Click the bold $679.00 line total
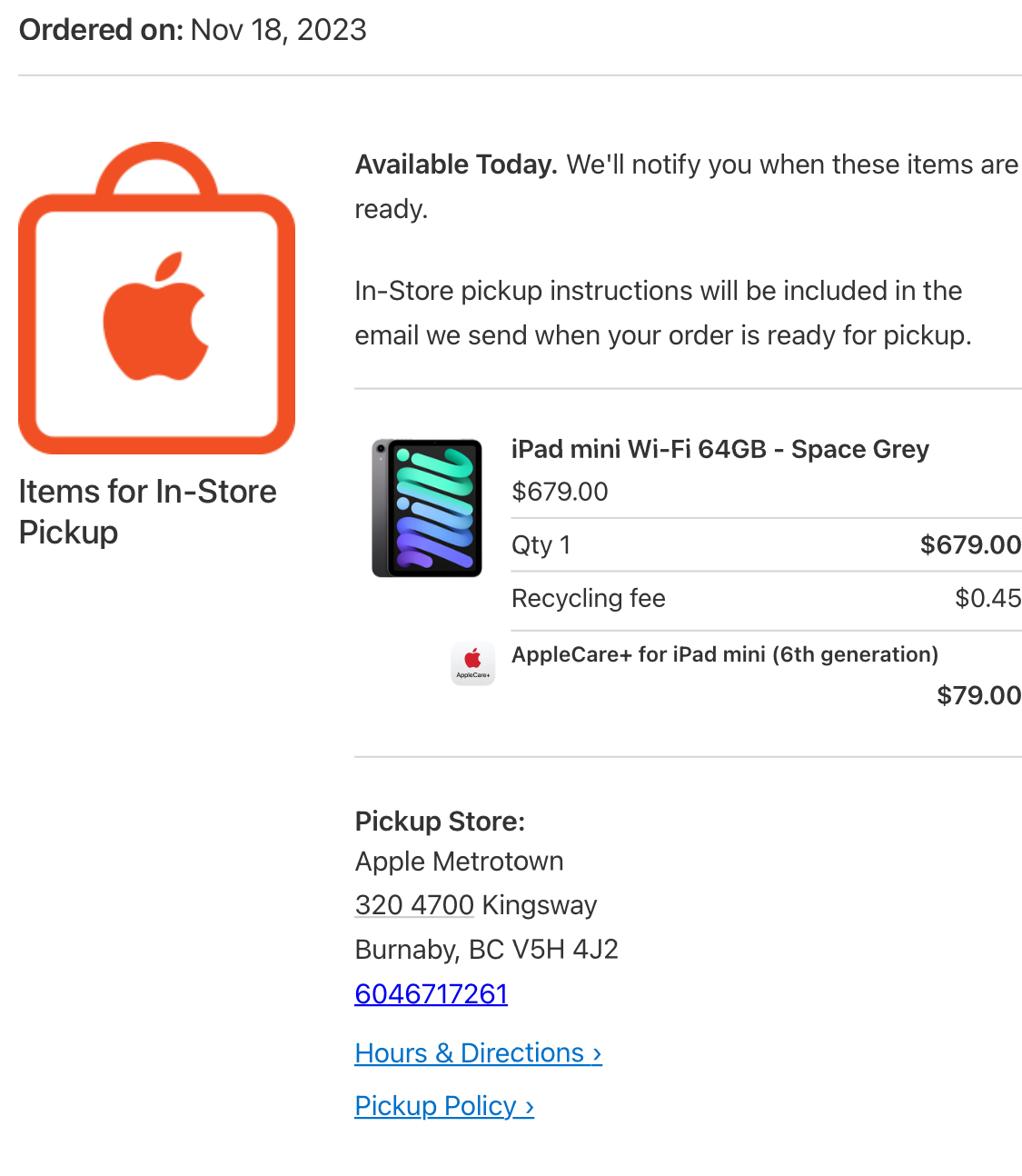 (x=970, y=544)
